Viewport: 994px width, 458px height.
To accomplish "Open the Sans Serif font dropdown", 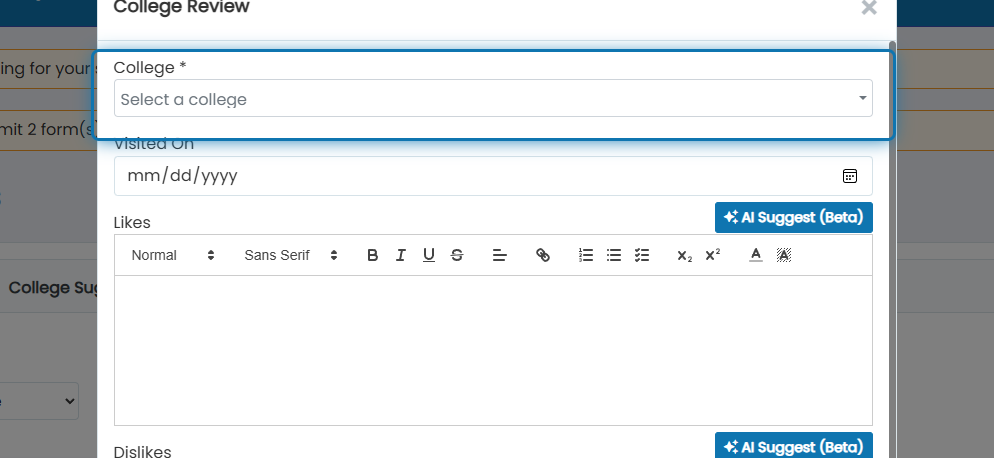I will click(x=291, y=255).
